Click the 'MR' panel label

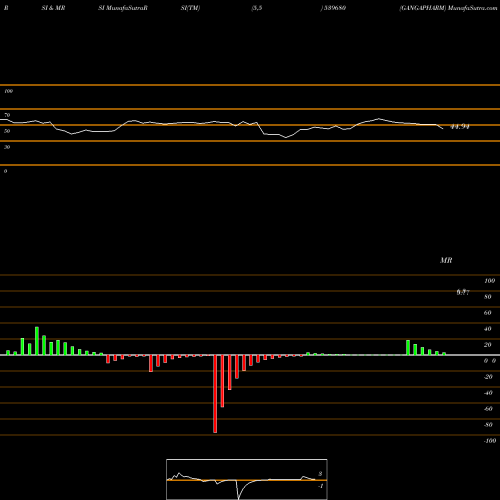coord(446,260)
